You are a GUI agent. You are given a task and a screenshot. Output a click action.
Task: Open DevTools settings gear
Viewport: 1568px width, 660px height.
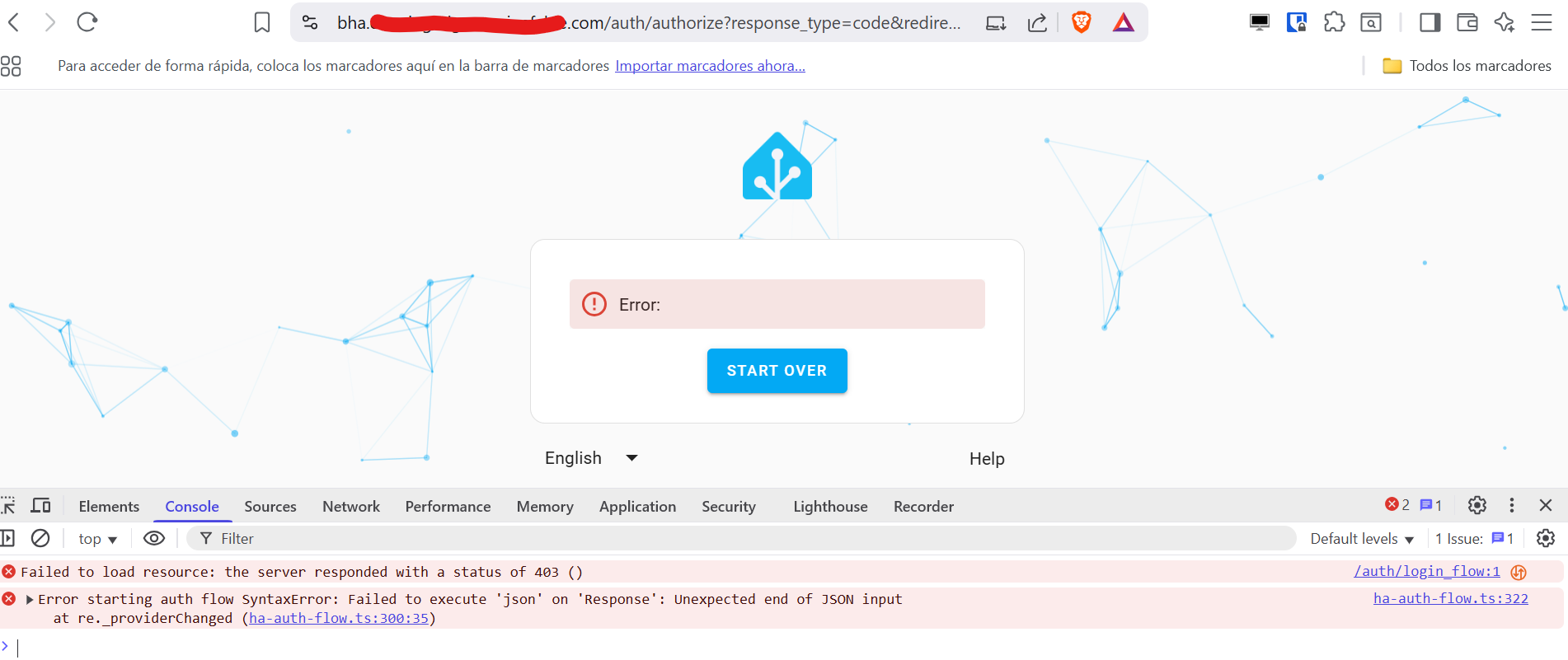(1477, 505)
